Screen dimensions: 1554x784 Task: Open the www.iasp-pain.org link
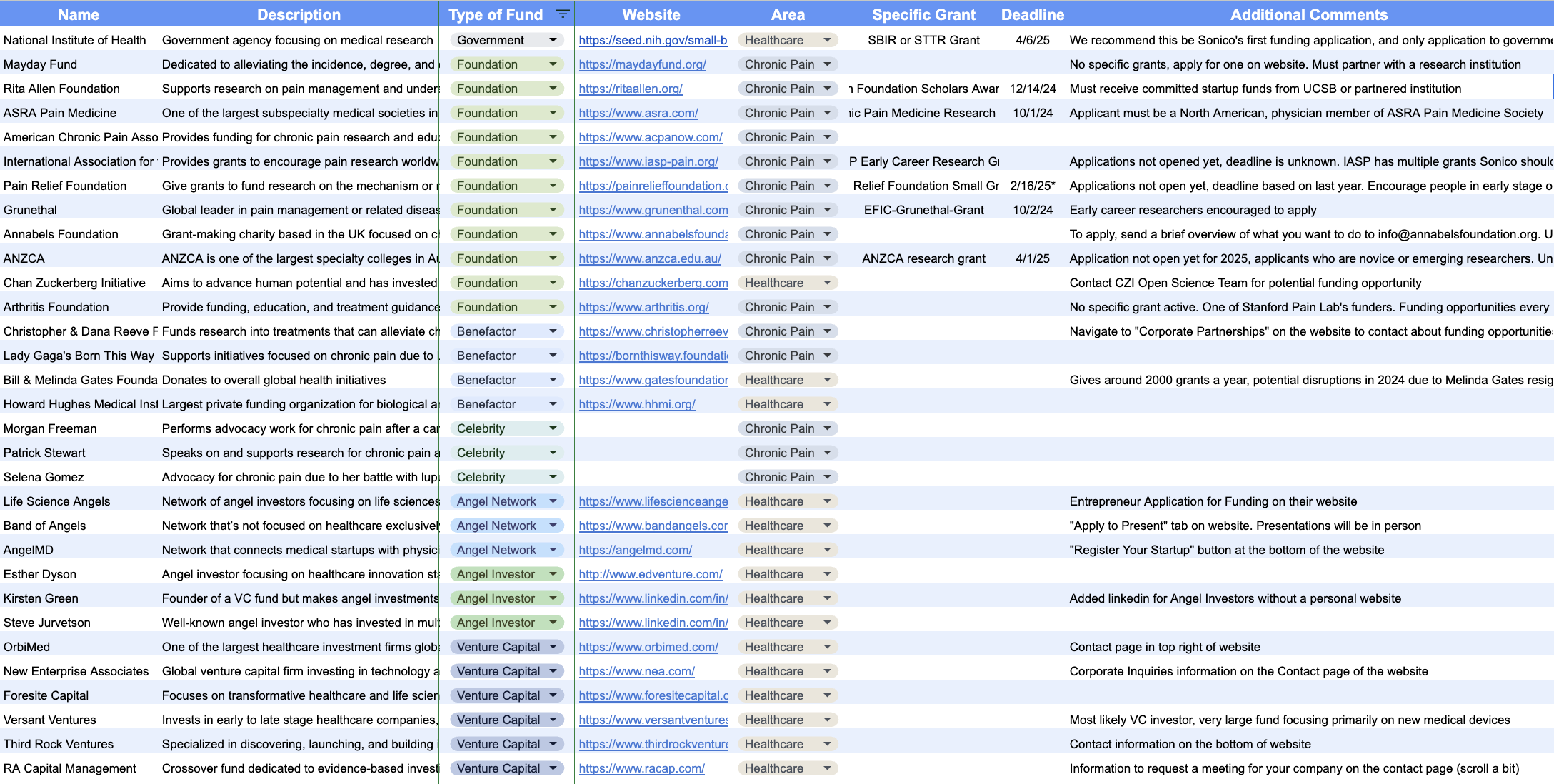coord(648,161)
